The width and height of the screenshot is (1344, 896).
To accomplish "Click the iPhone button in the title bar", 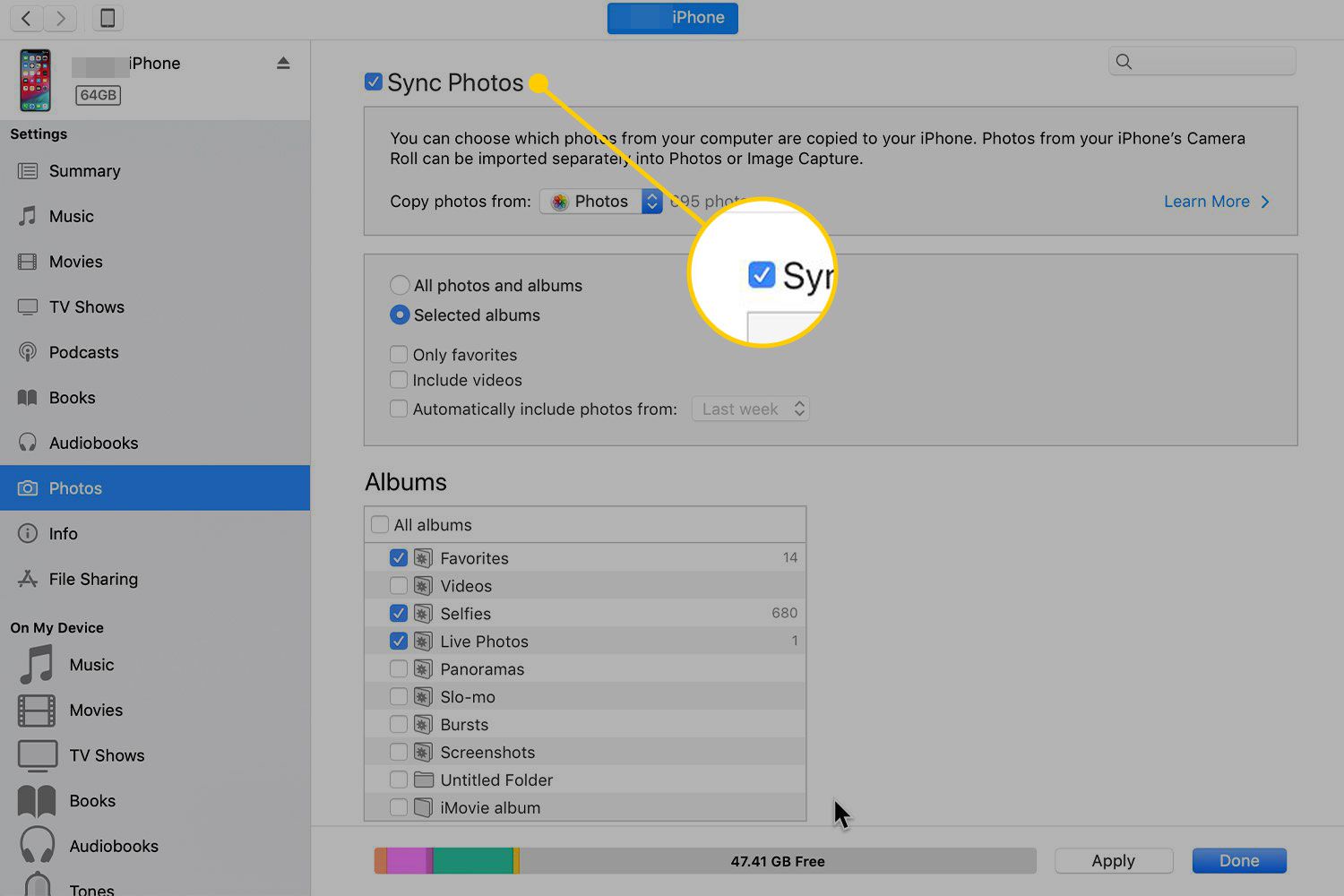I will click(673, 18).
